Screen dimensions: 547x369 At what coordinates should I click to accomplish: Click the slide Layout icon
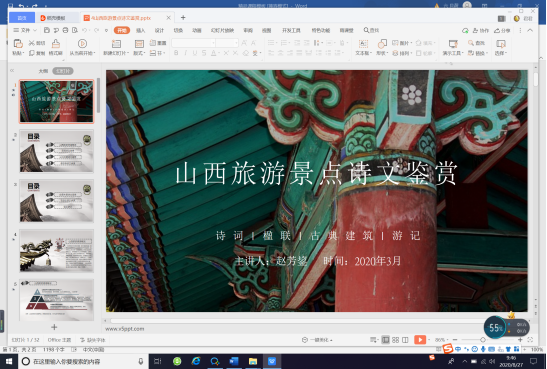tap(139, 44)
